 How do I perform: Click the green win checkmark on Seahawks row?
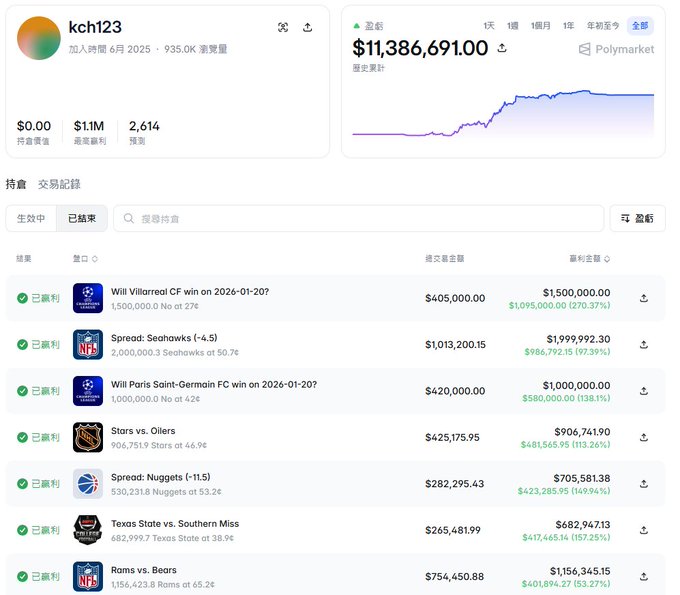(x=22, y=344)
